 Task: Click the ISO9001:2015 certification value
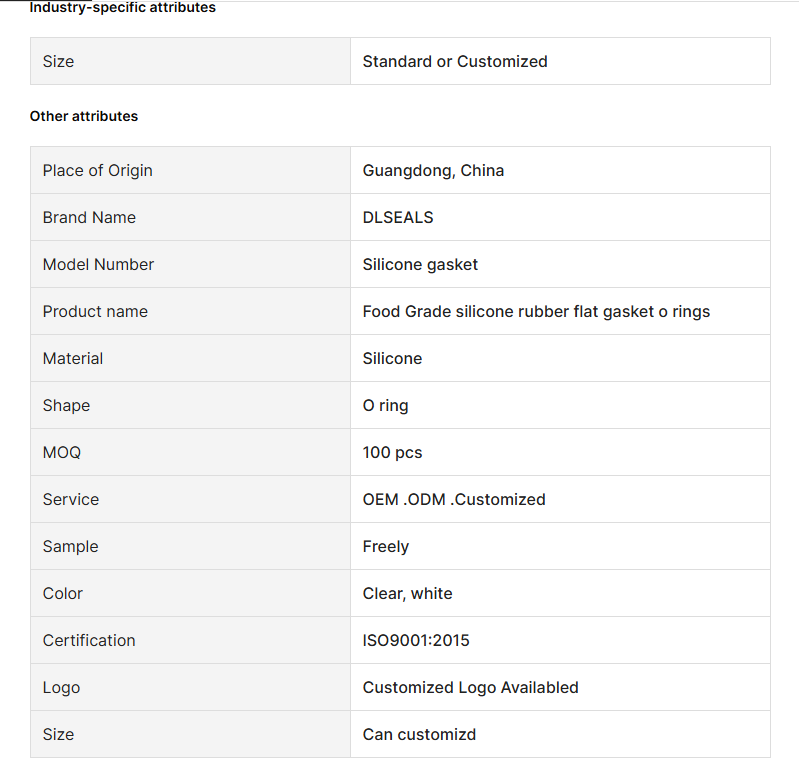coord(416,640)
